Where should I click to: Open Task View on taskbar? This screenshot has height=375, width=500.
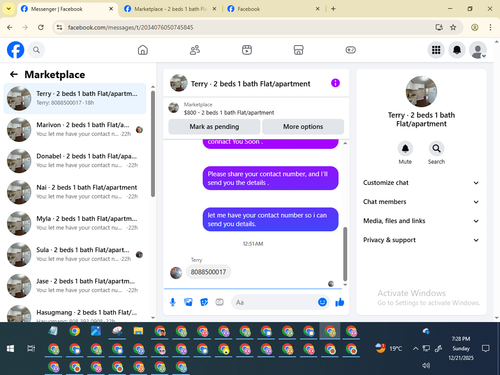pos(31,349)
